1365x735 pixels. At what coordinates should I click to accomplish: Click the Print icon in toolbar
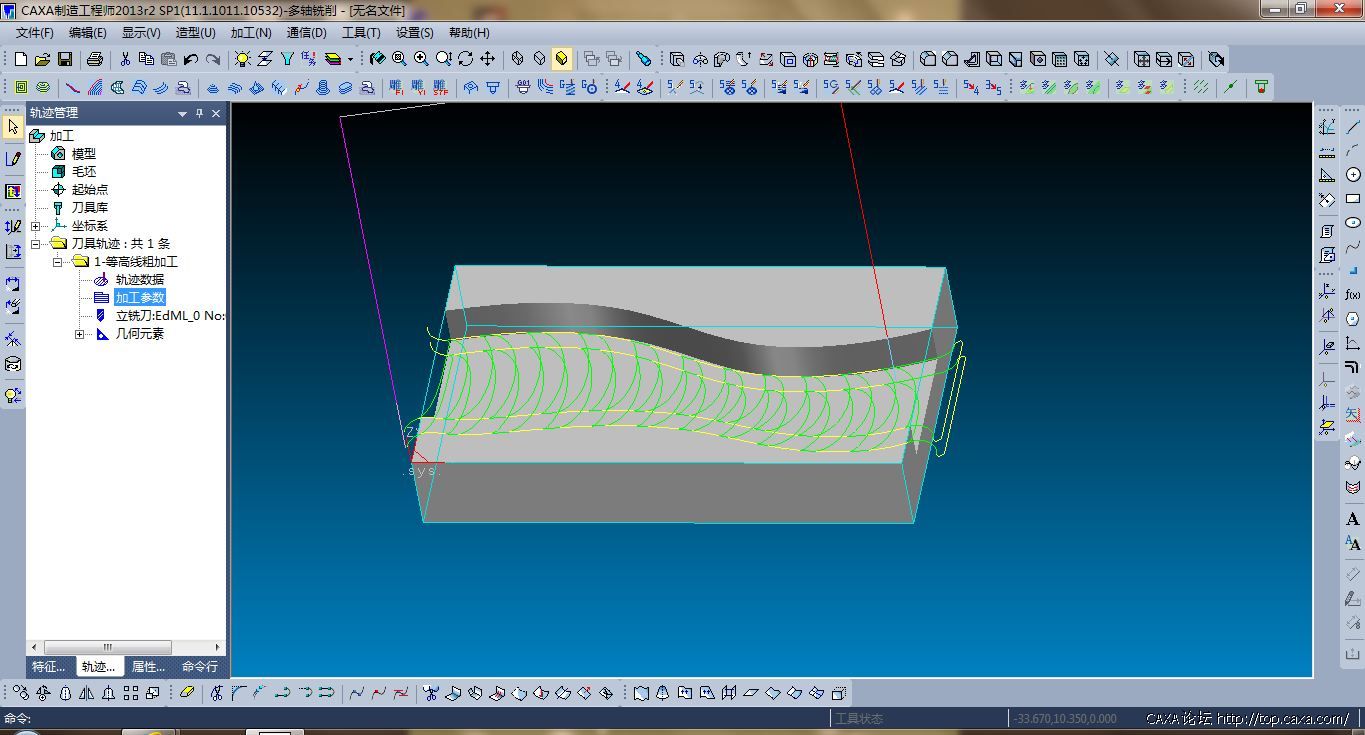point(95,59)
